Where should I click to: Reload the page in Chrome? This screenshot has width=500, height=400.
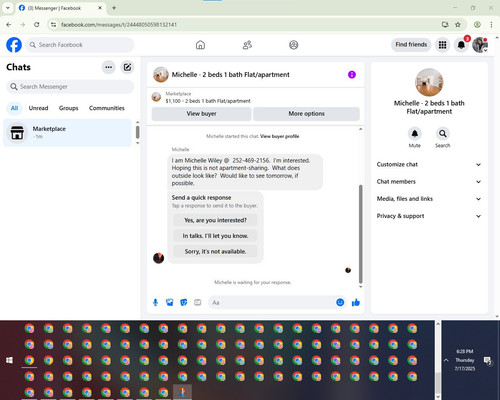click(37, 25)
